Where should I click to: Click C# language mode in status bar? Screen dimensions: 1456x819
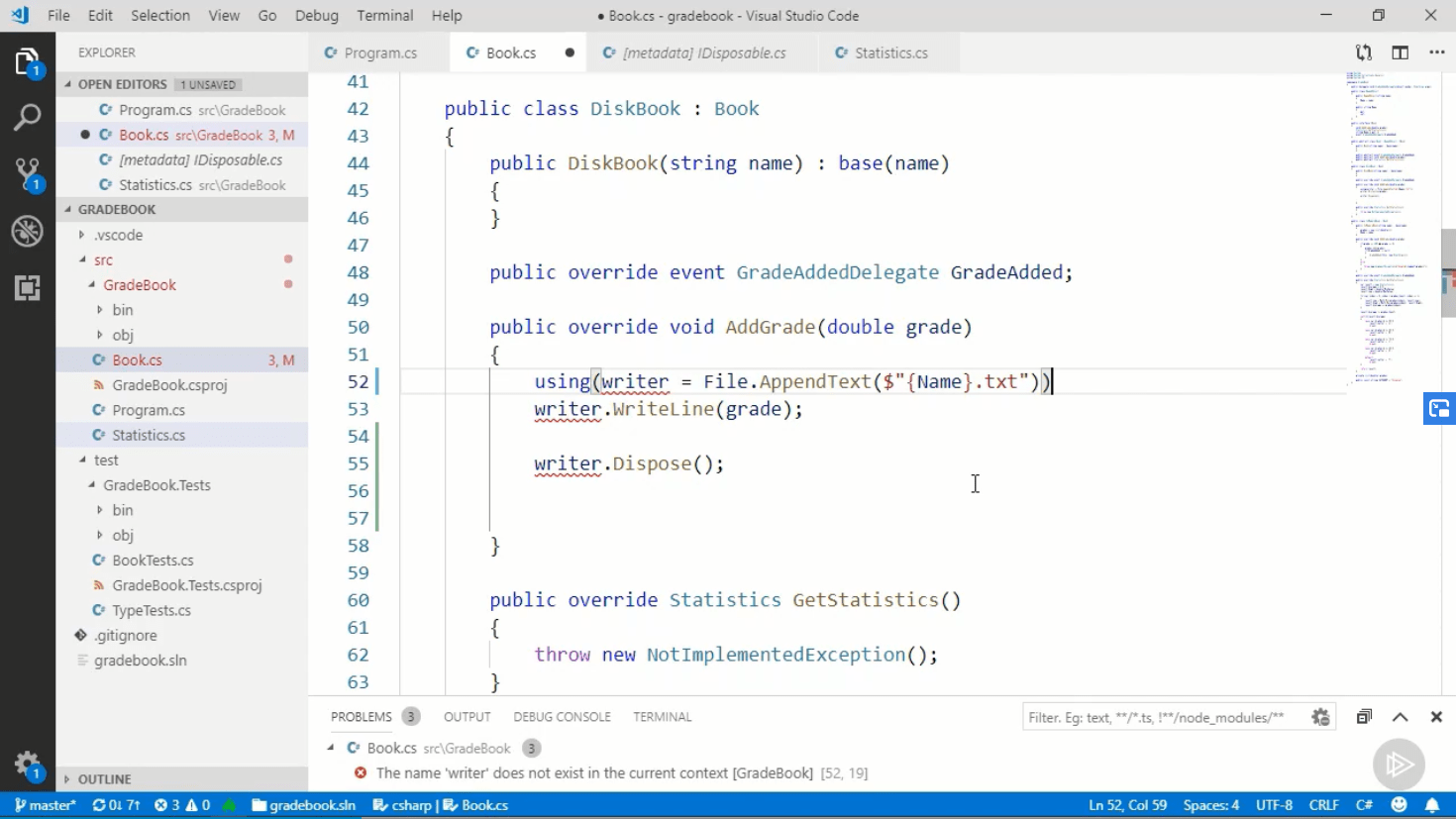tap(1364, 805)
